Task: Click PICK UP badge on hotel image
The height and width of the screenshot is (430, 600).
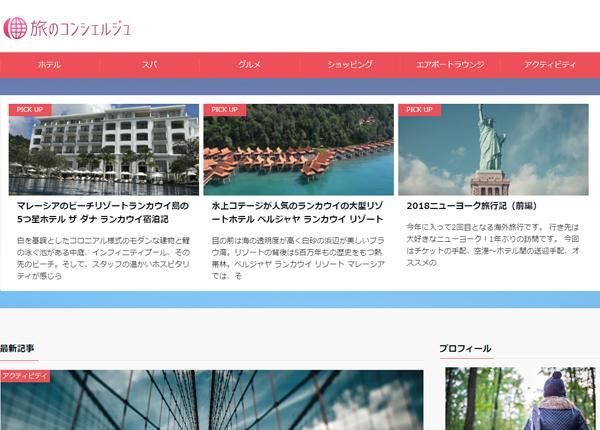Action: pyautogui.click(x=30, y=110)
